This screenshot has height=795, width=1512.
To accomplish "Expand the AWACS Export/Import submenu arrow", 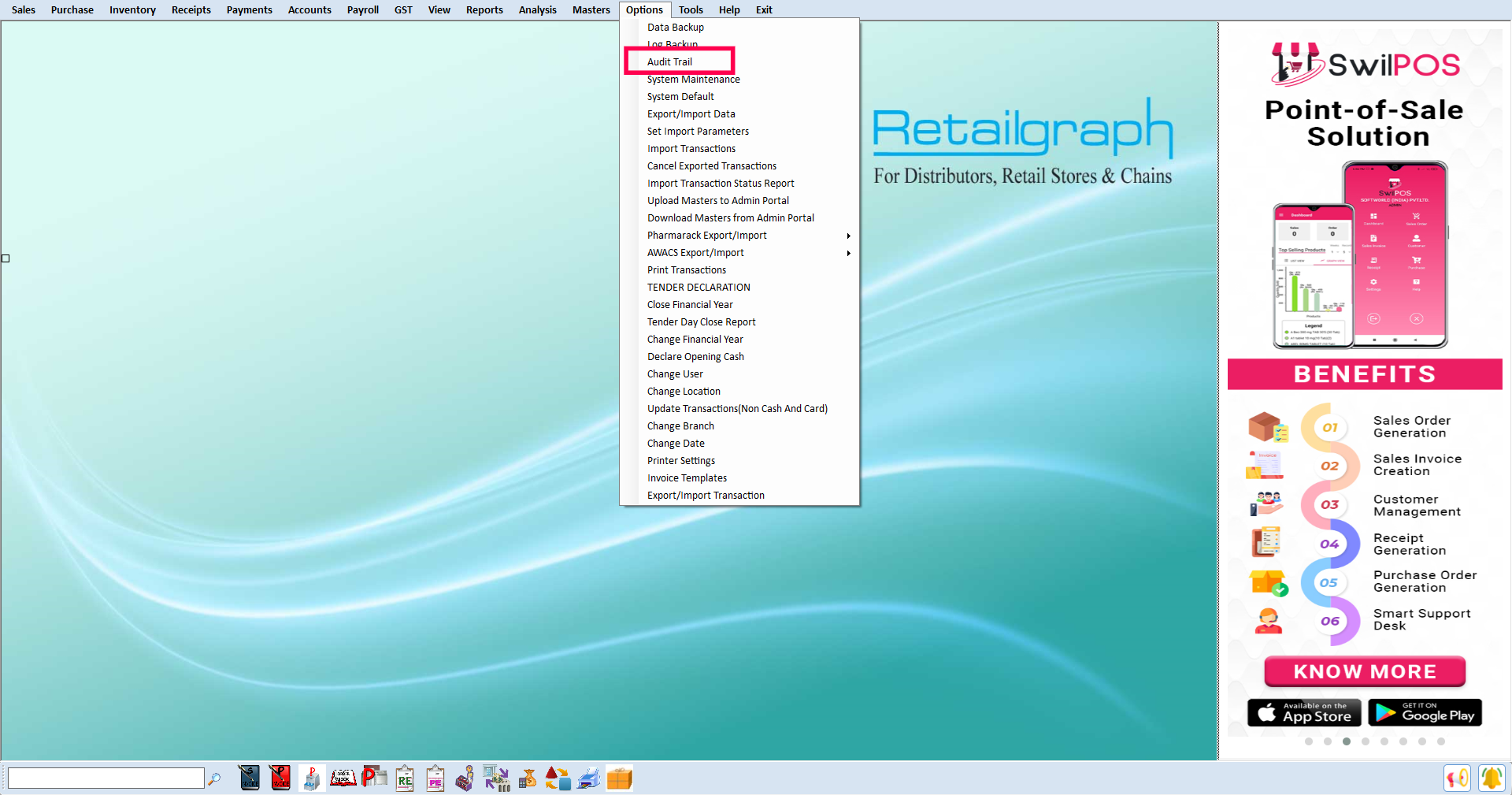I will click(x=848, y=253).
